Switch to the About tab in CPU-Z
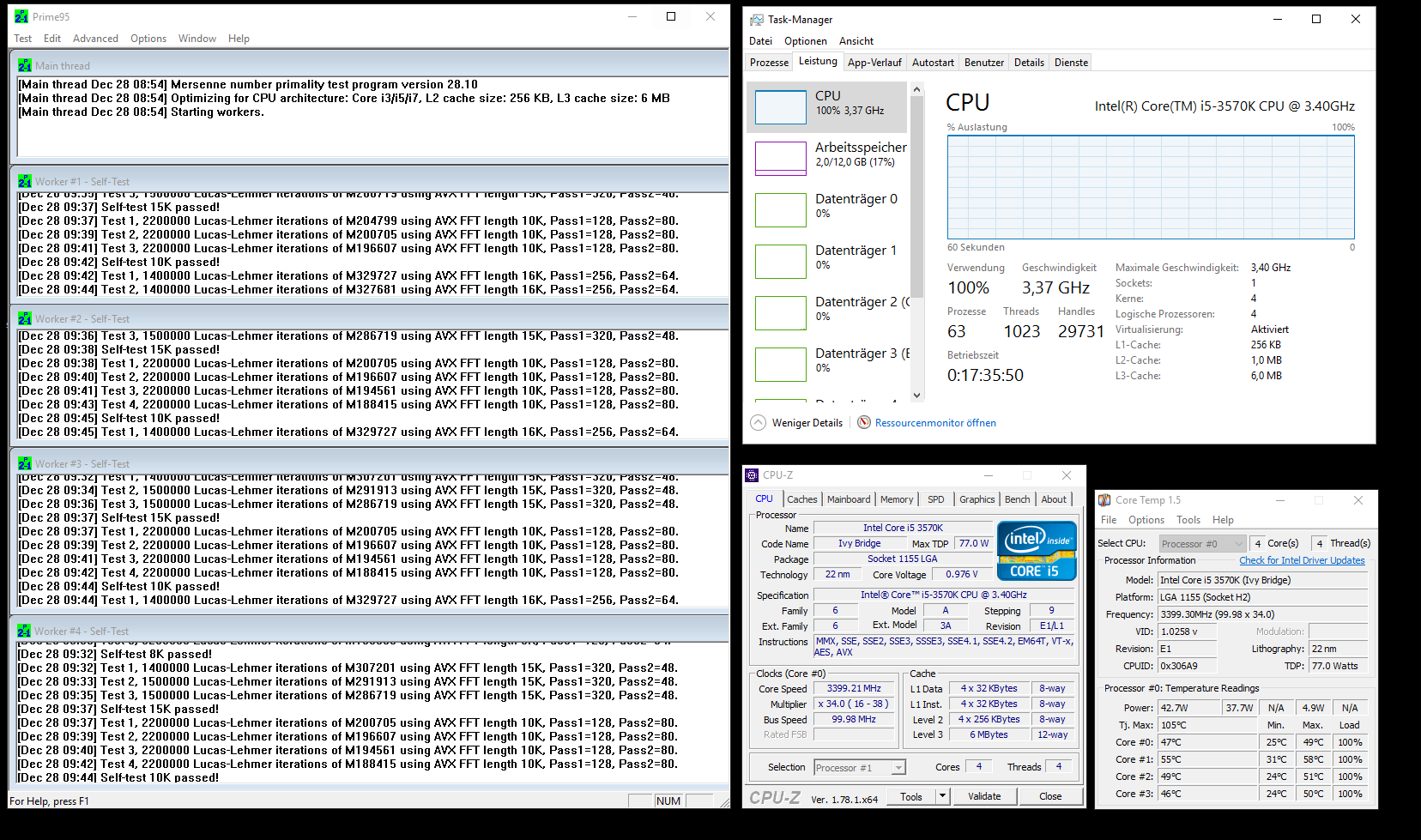 (x=1055, y=499)
